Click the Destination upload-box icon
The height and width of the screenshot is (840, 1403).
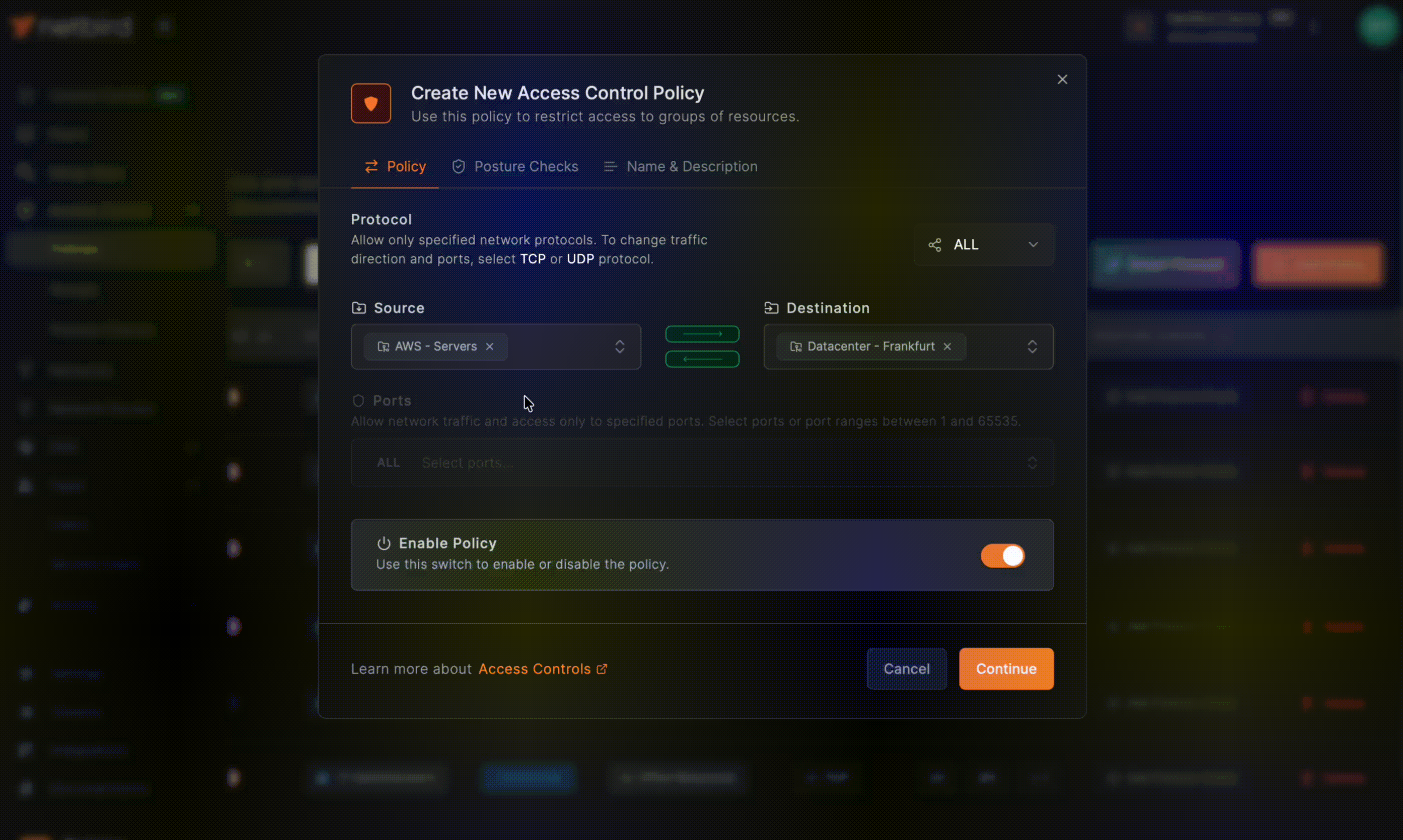pos(771,307)
